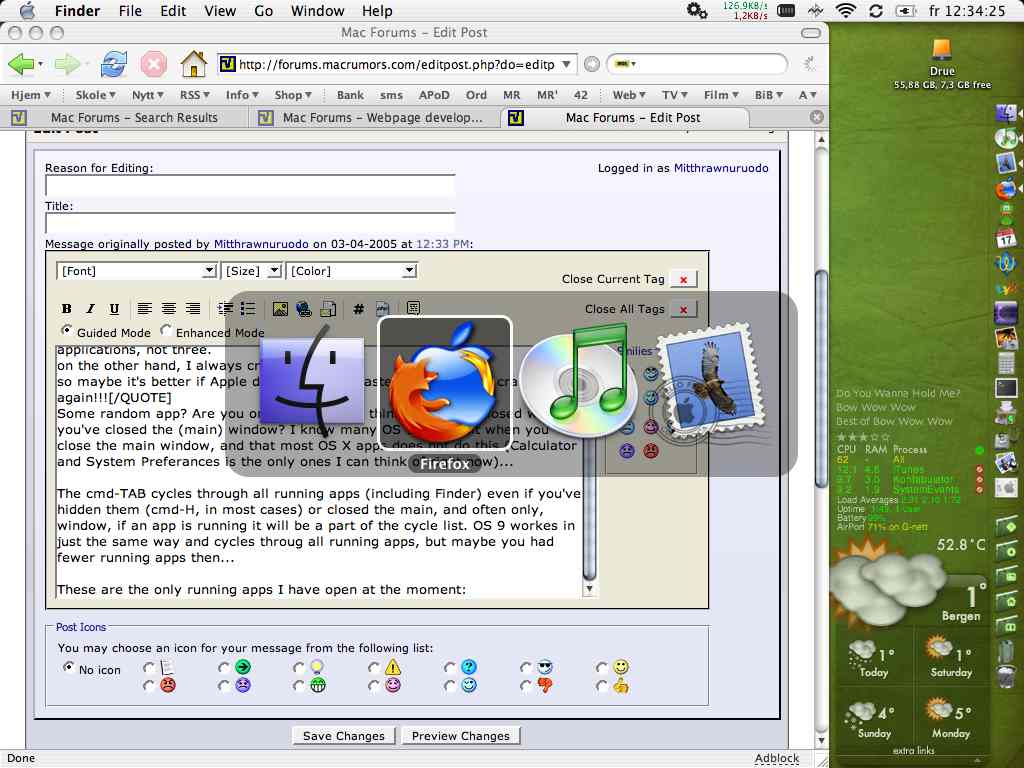Click the indent text icon
This screenshot has width=1024, height=768.
pos(225,308)
